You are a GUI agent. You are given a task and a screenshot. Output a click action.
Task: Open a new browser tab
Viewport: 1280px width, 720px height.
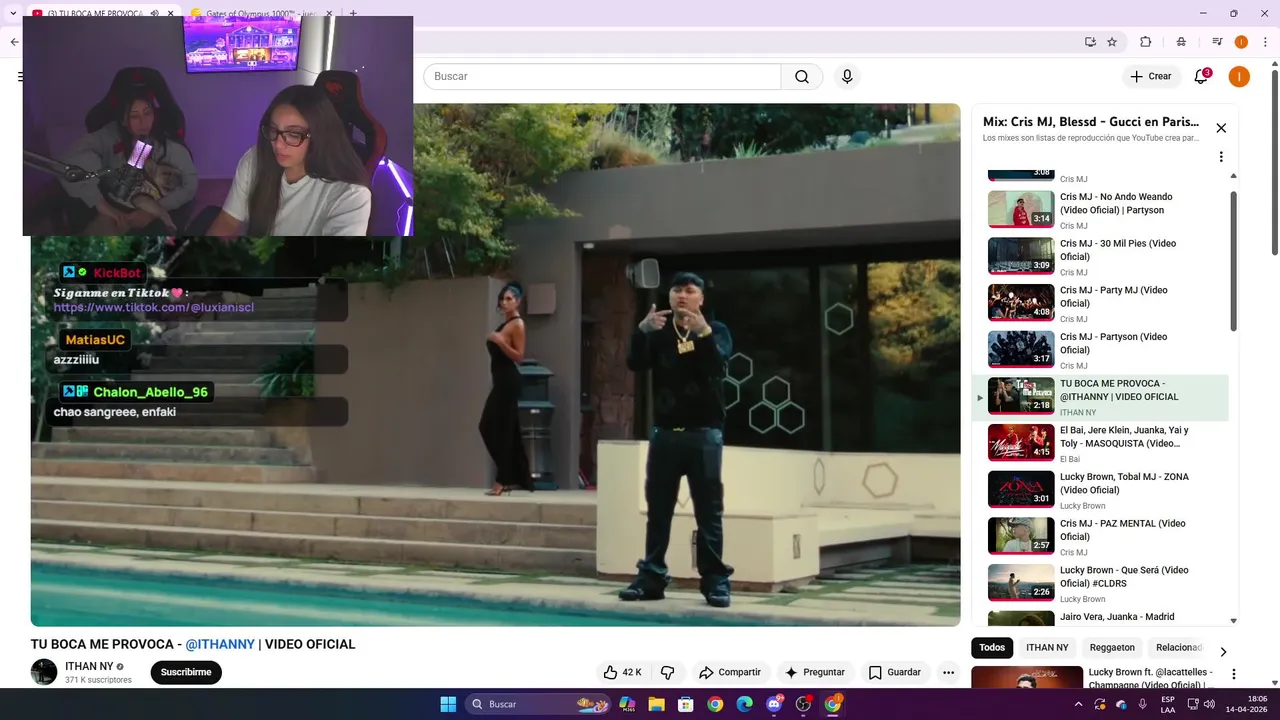point(353,14)
